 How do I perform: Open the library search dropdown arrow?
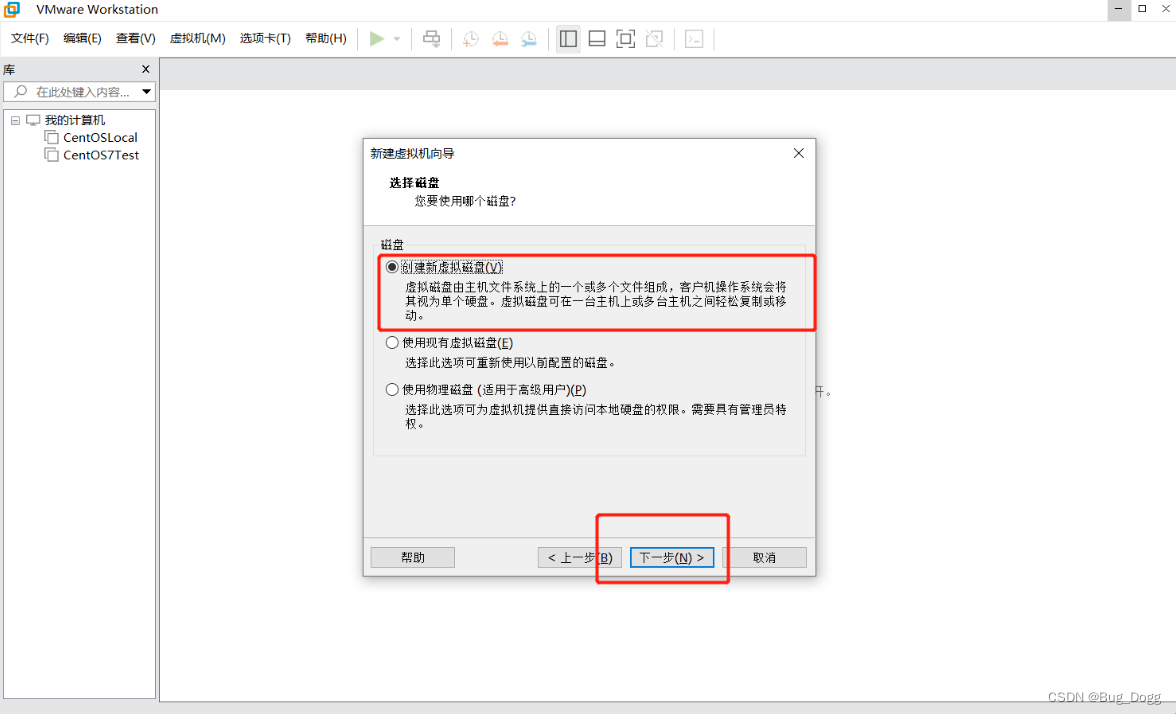coord(146,92)
